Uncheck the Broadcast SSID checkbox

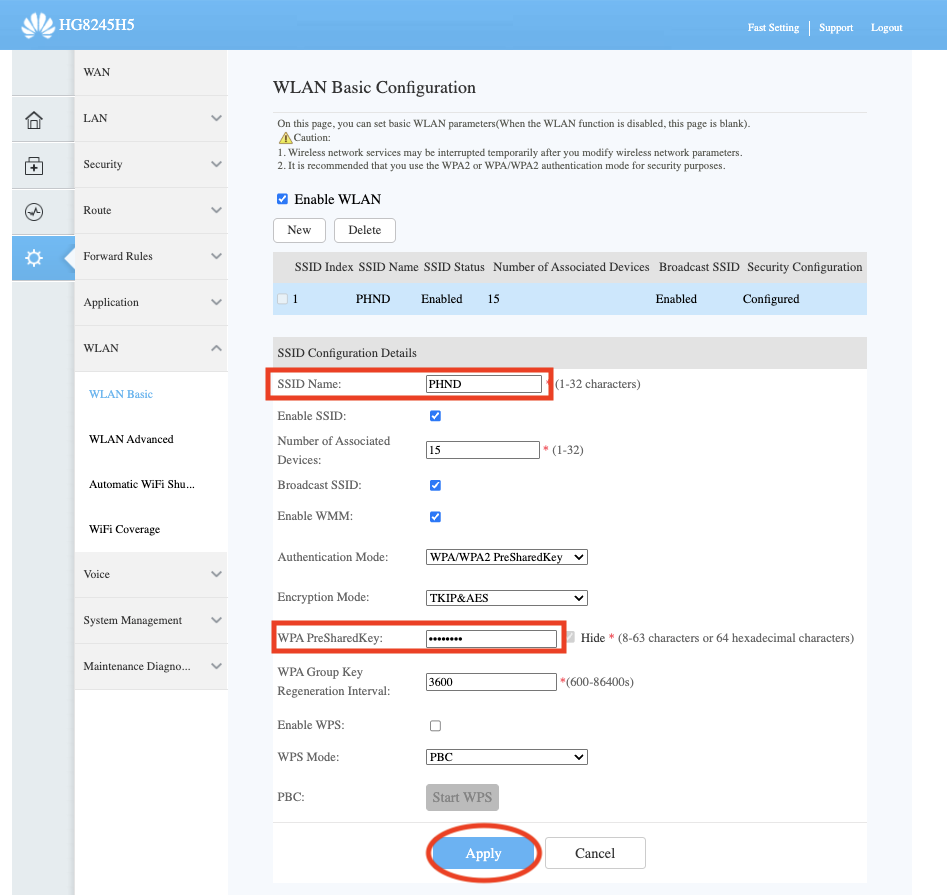click(435, 485)
